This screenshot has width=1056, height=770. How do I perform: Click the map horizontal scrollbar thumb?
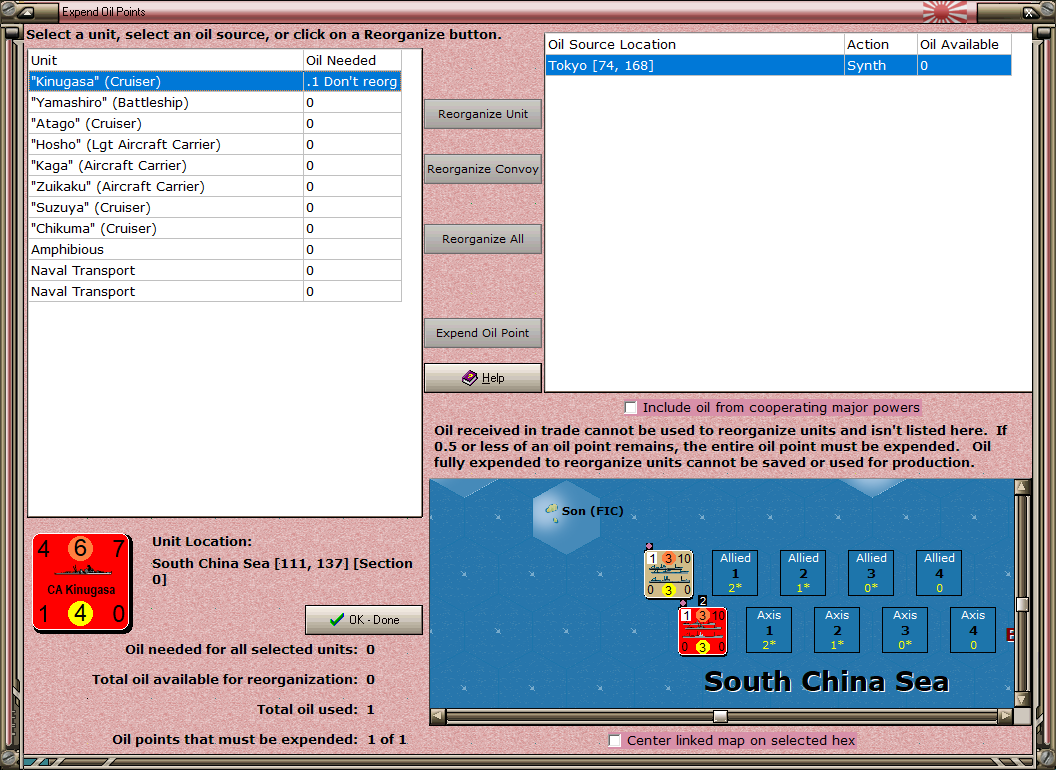pyautogui.click(x=720, y=715)
